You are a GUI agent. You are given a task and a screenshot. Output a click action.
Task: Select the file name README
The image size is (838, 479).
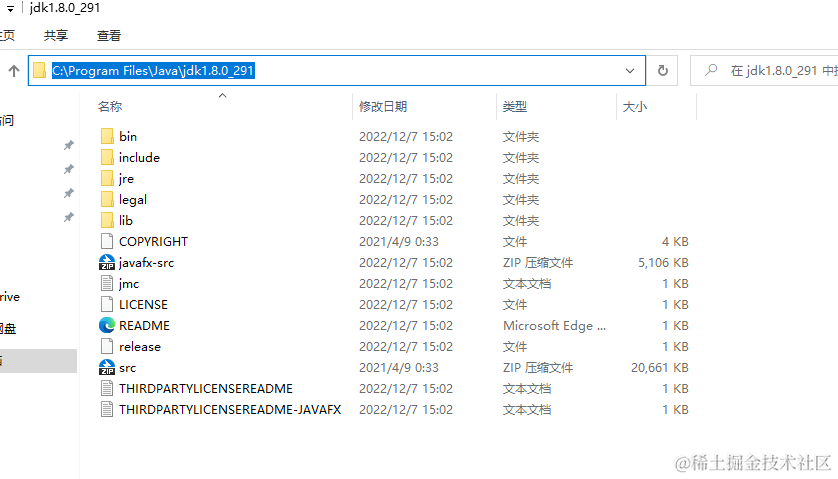point(144,326)
